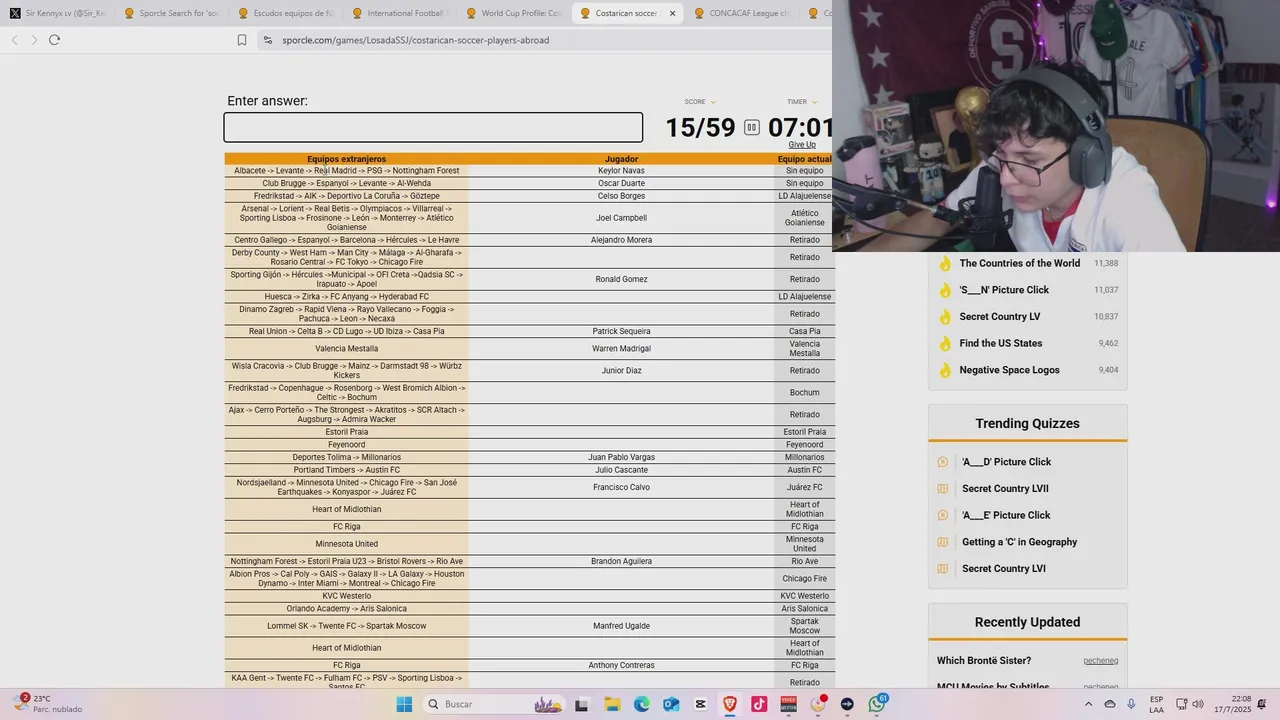This screenshot has width=1280, height=720.
Task: Open Outlook from the taskbar
Action: [671, 704]
